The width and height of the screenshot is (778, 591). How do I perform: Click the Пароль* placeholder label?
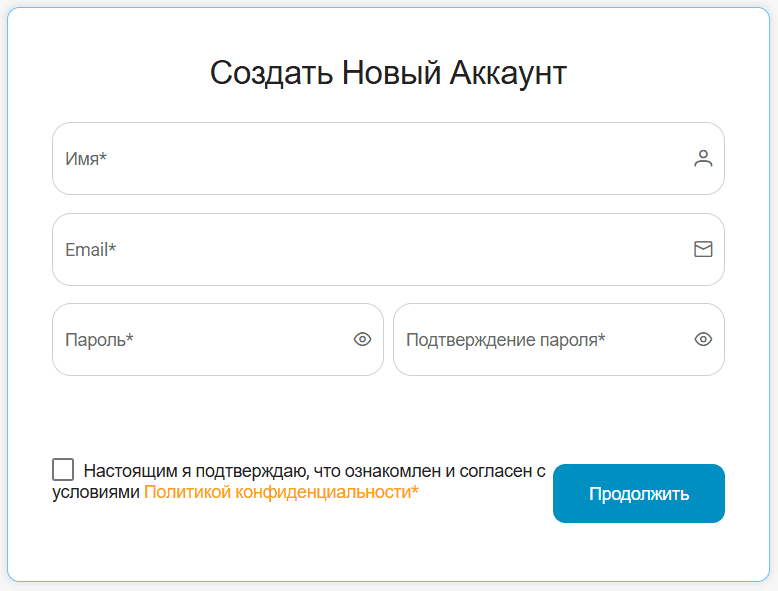point(99,340)
